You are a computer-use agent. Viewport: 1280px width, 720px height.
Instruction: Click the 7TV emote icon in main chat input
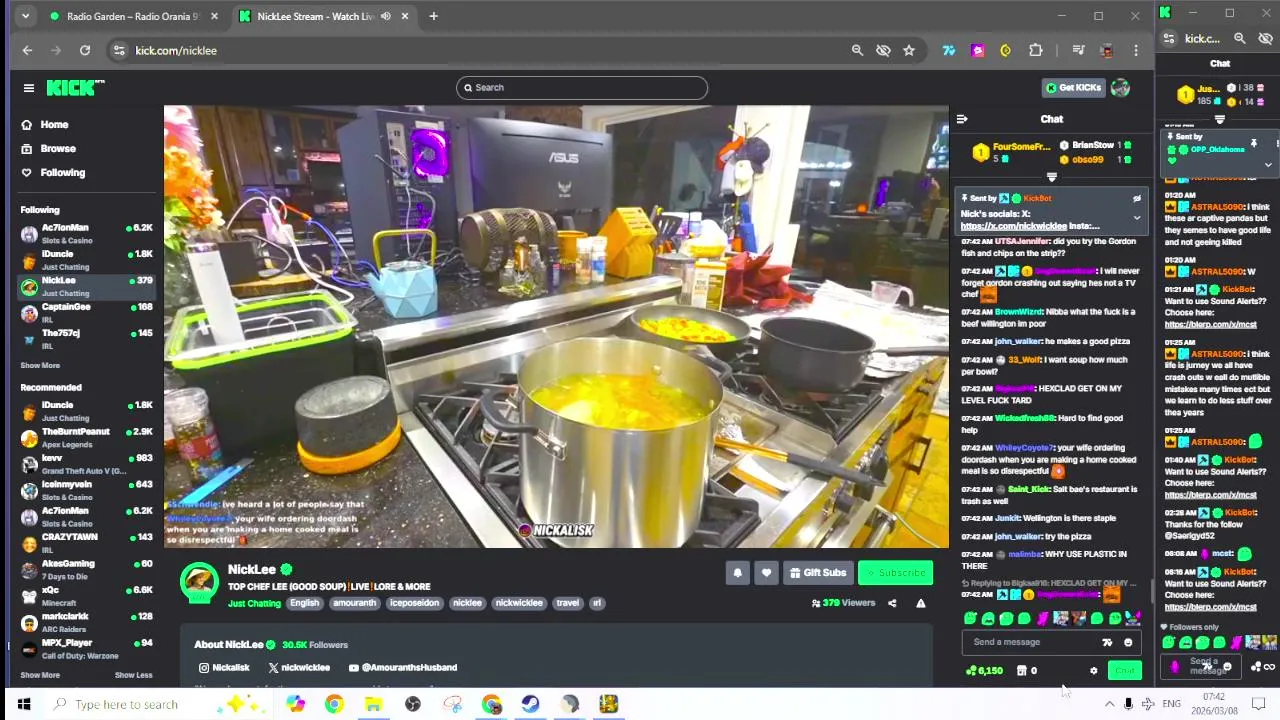[x=1107, y=643]
